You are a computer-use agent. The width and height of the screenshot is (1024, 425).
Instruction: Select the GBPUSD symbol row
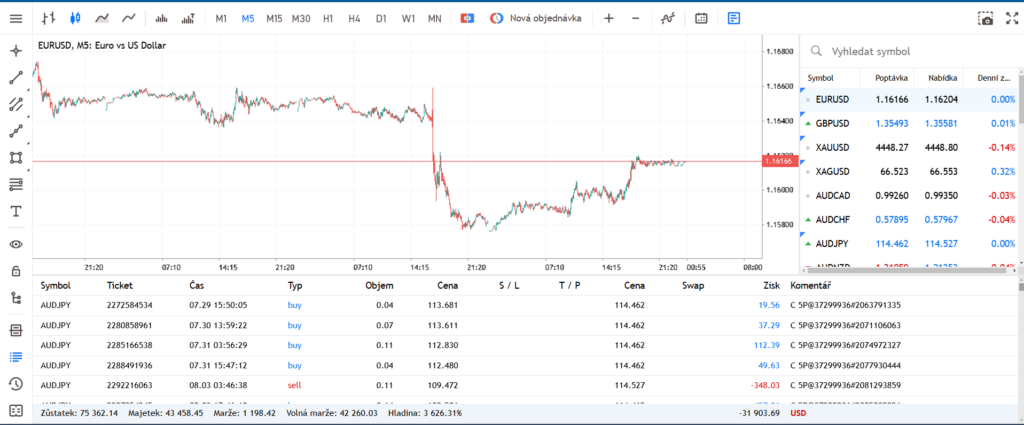[x=908, y=123]
